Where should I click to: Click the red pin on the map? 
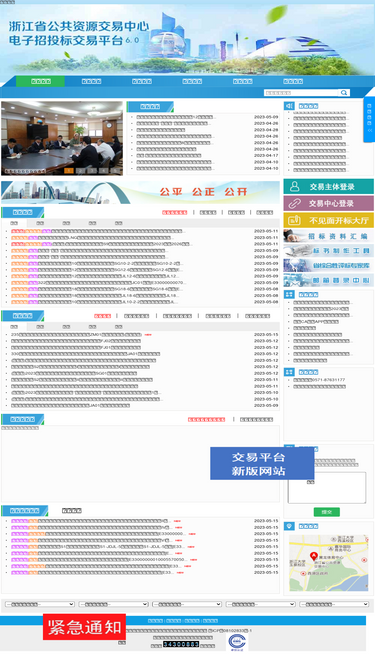pyautogui.click(x=314, y=556)
